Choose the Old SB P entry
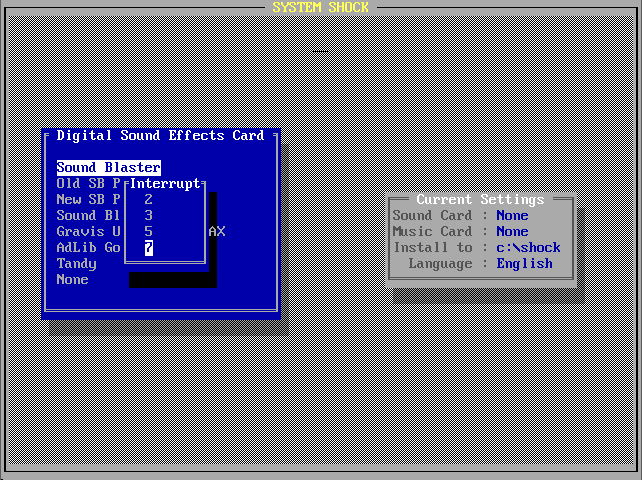 88,184
